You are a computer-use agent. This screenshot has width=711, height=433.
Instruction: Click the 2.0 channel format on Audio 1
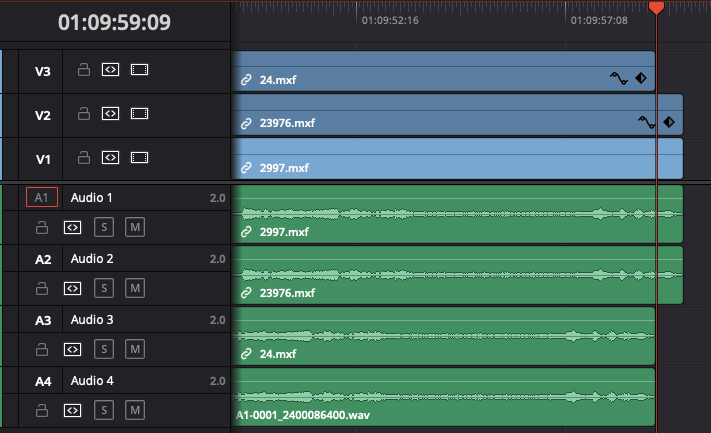(218, 198)
